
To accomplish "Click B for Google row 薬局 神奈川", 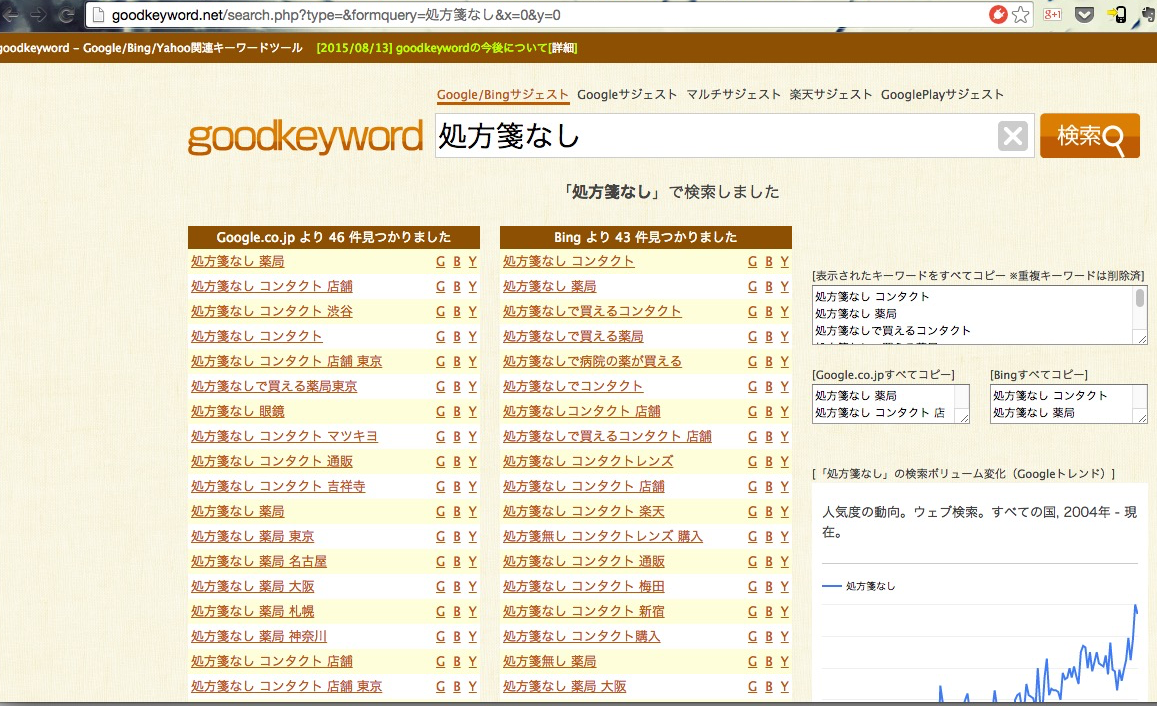I will click(457, 637).
